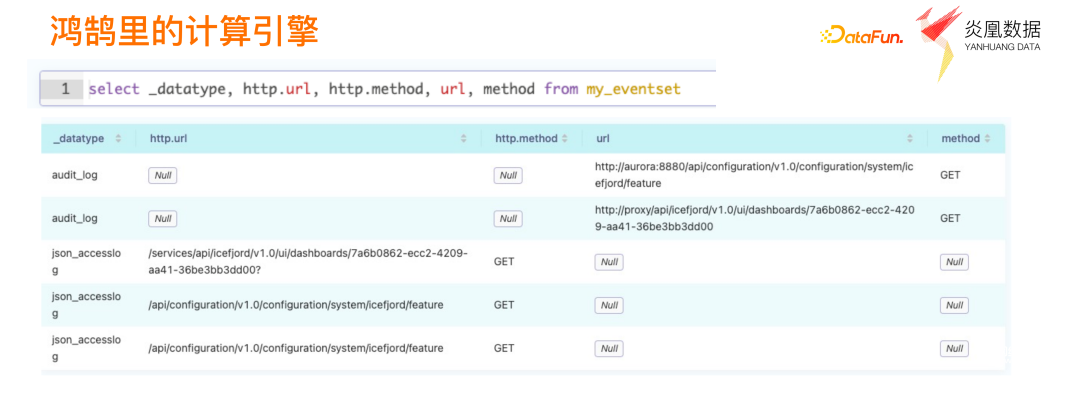Toggle sort icon beside http.method header

[565, 139]
